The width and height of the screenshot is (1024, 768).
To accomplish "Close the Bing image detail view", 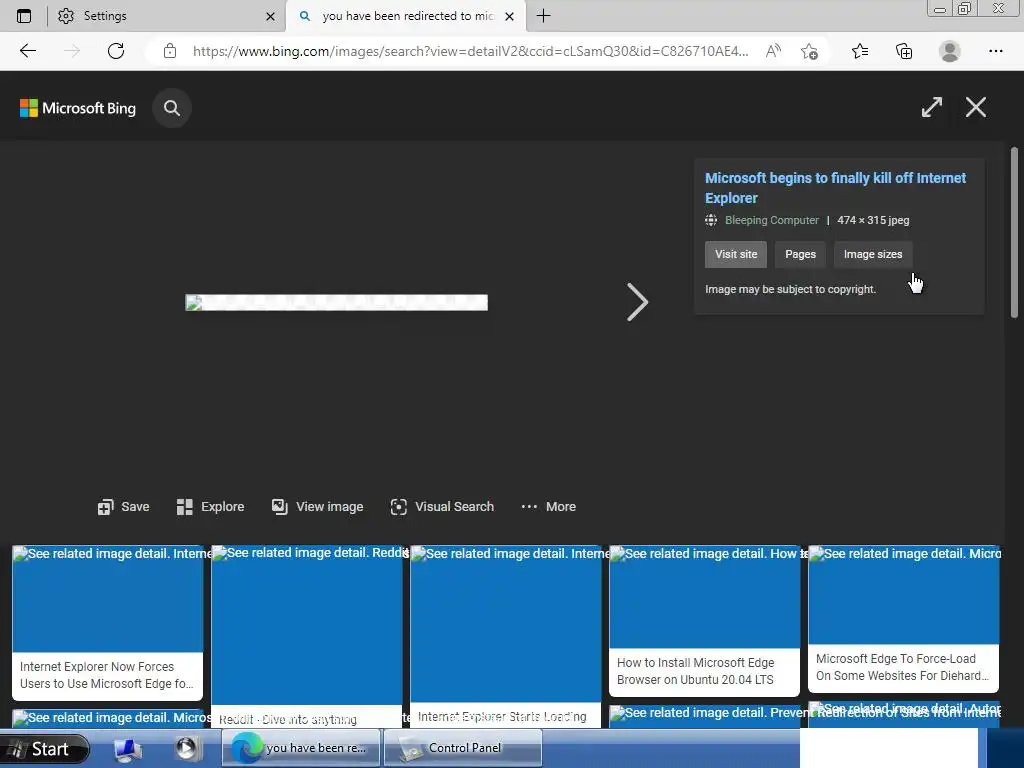I will [976, 107].
